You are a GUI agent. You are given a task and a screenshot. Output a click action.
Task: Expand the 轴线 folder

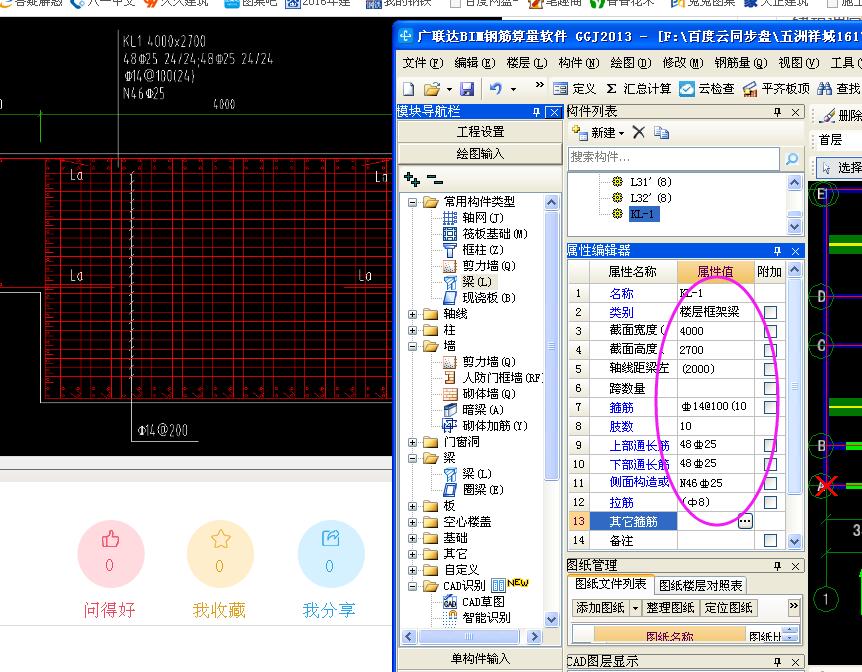[412, 314]
